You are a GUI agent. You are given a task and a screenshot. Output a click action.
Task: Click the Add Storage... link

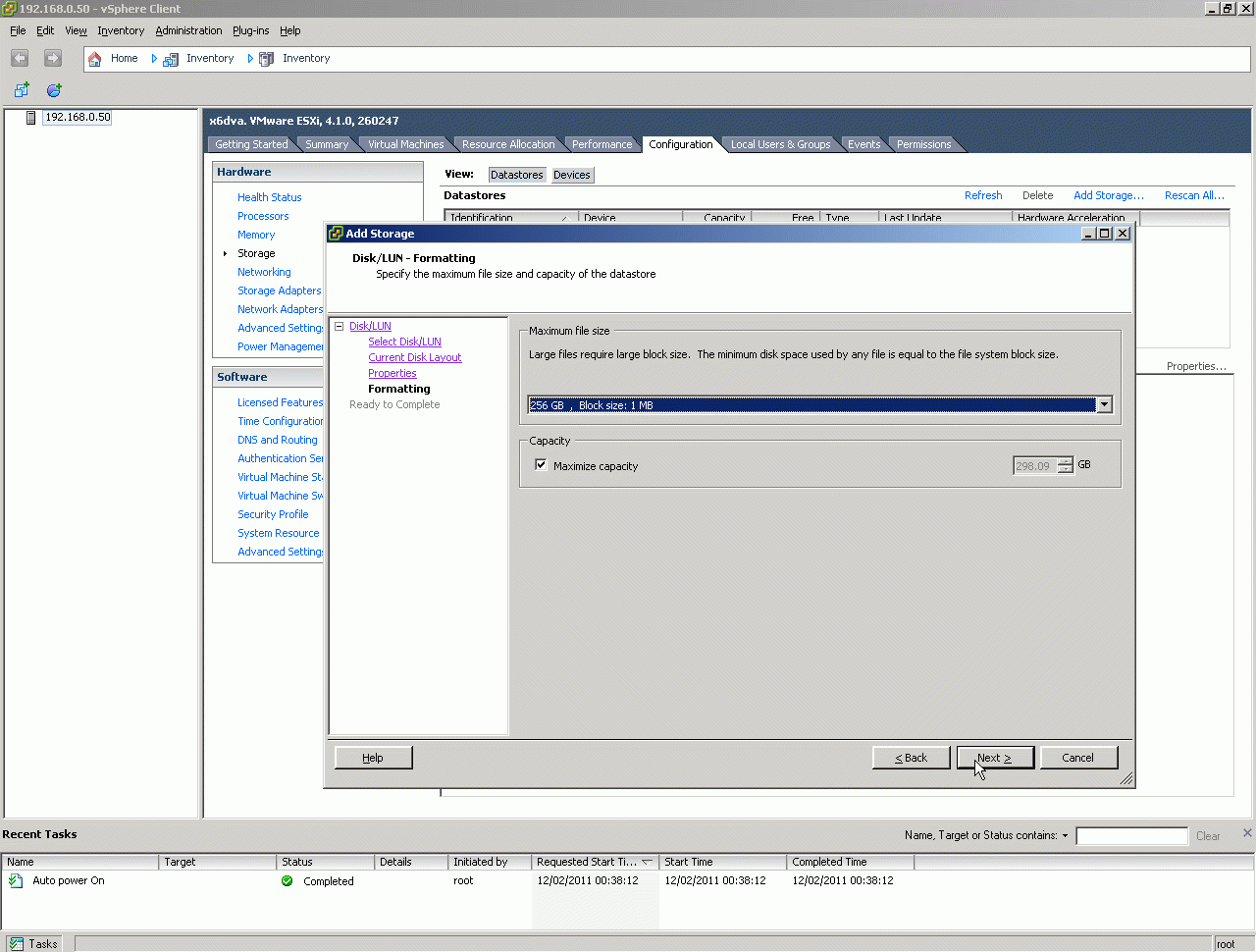click(1109, 195)
